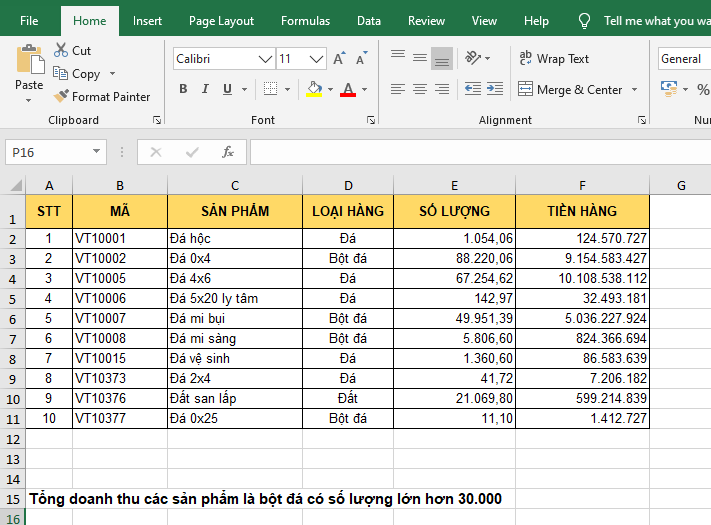Toggle Bold formatting

[x=183, y=89]
